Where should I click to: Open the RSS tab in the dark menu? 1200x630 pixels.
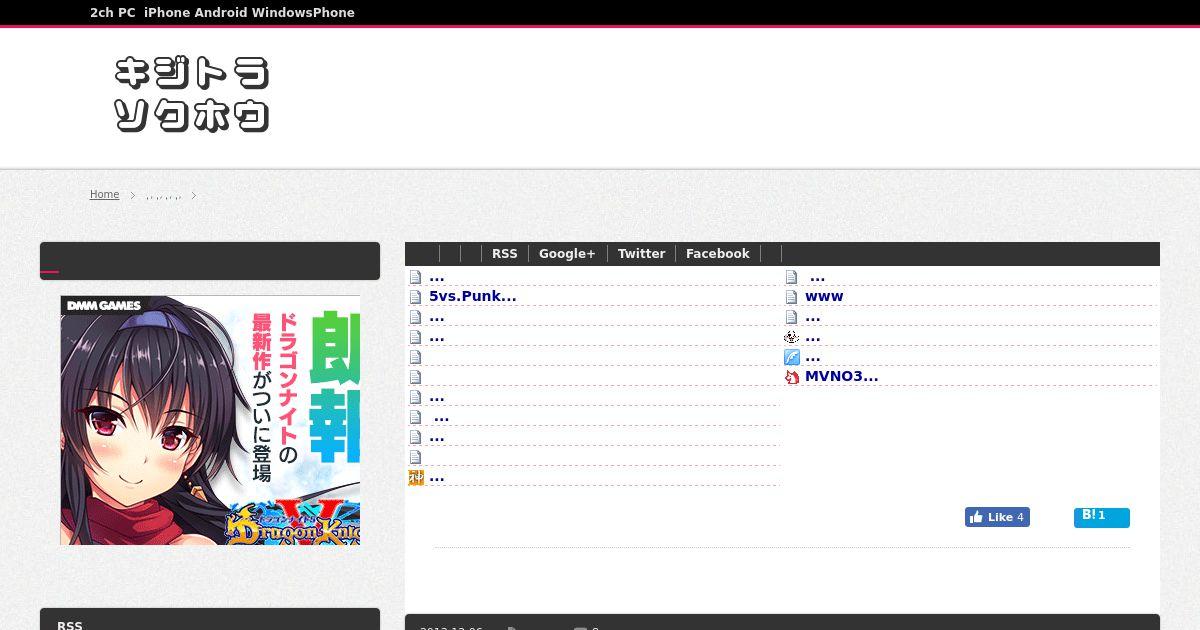[505, 254]
